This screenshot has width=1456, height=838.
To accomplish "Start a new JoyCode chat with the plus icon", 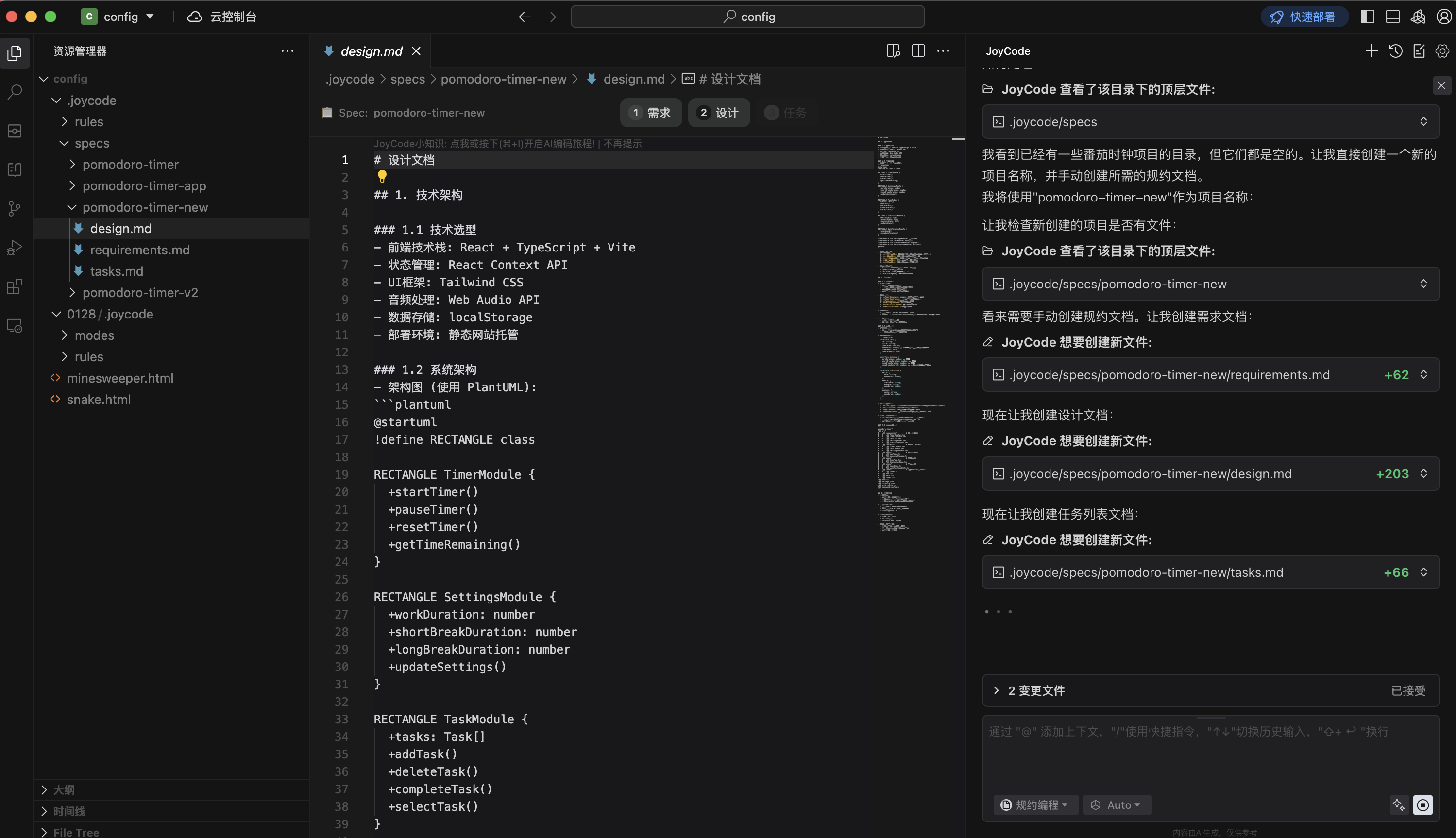I will pos(1371,50).
